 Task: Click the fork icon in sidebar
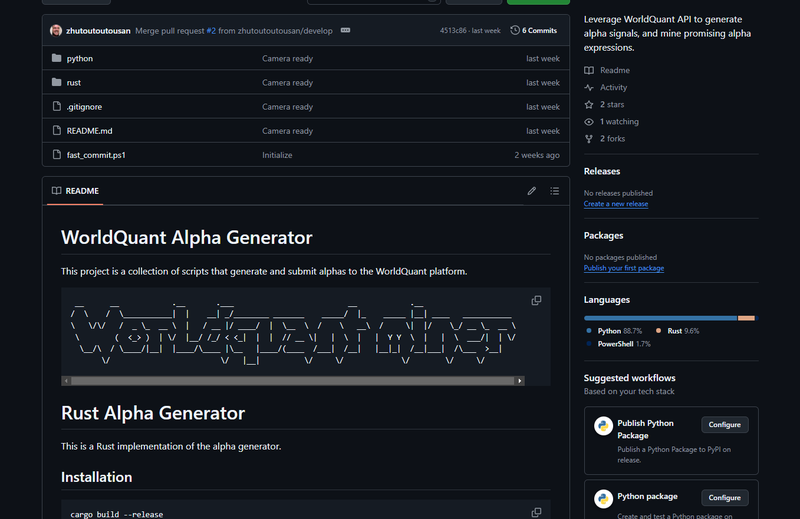click(x=589, y=139)
